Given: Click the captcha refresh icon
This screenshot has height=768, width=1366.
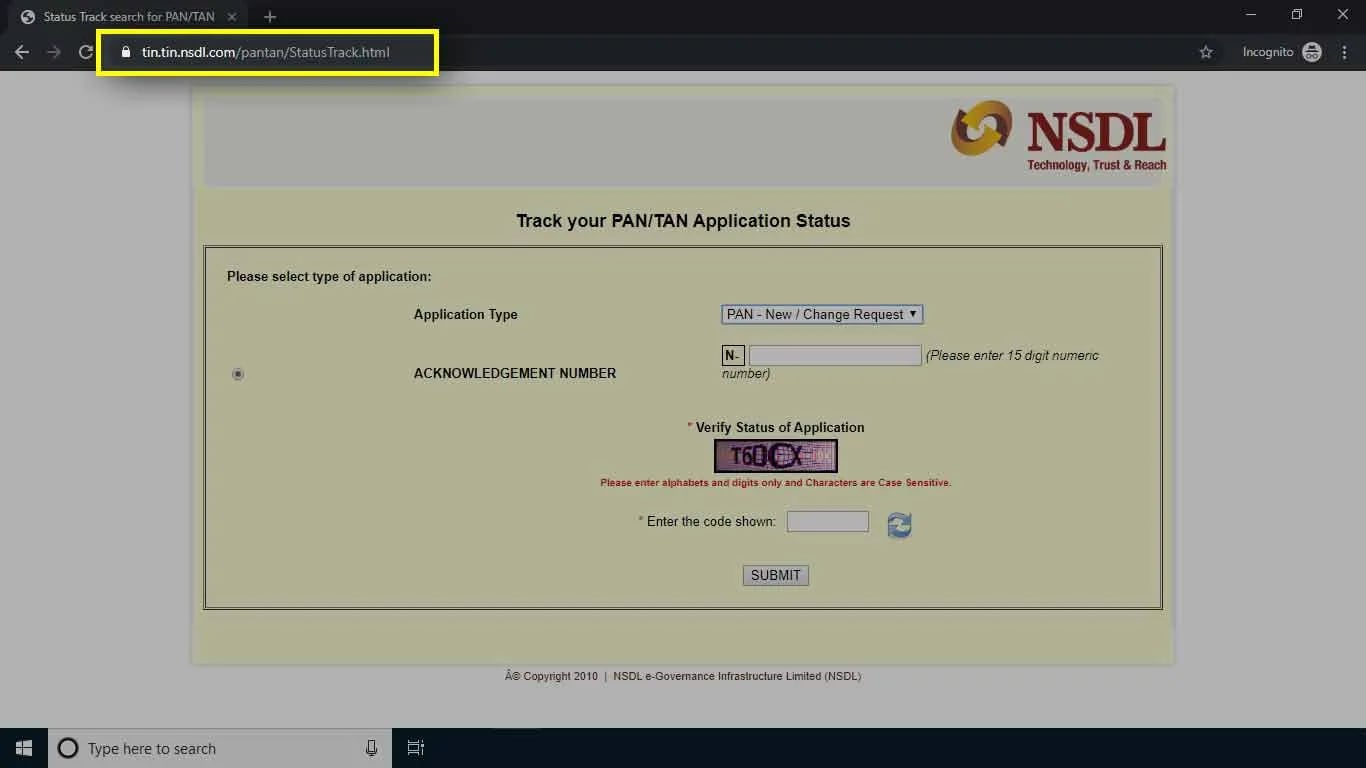Looking at the screenshot, I should [x=899, y=525].
